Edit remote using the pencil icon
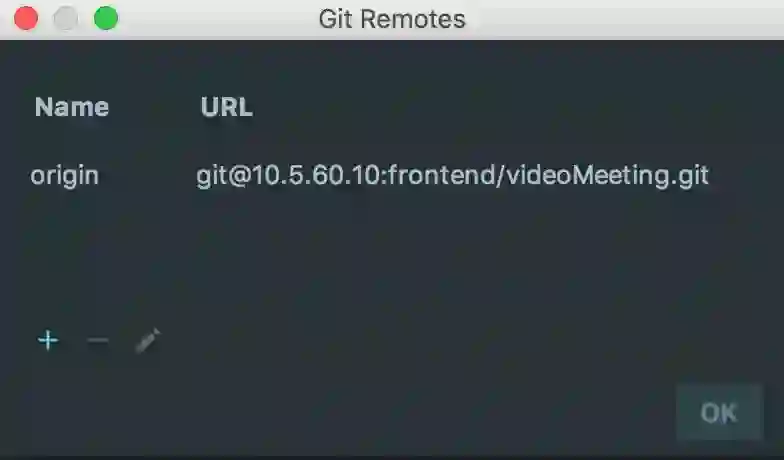Image resolution: width=784 pixels, height=460 pixels. pyautogui.click(x=148, y=340)
